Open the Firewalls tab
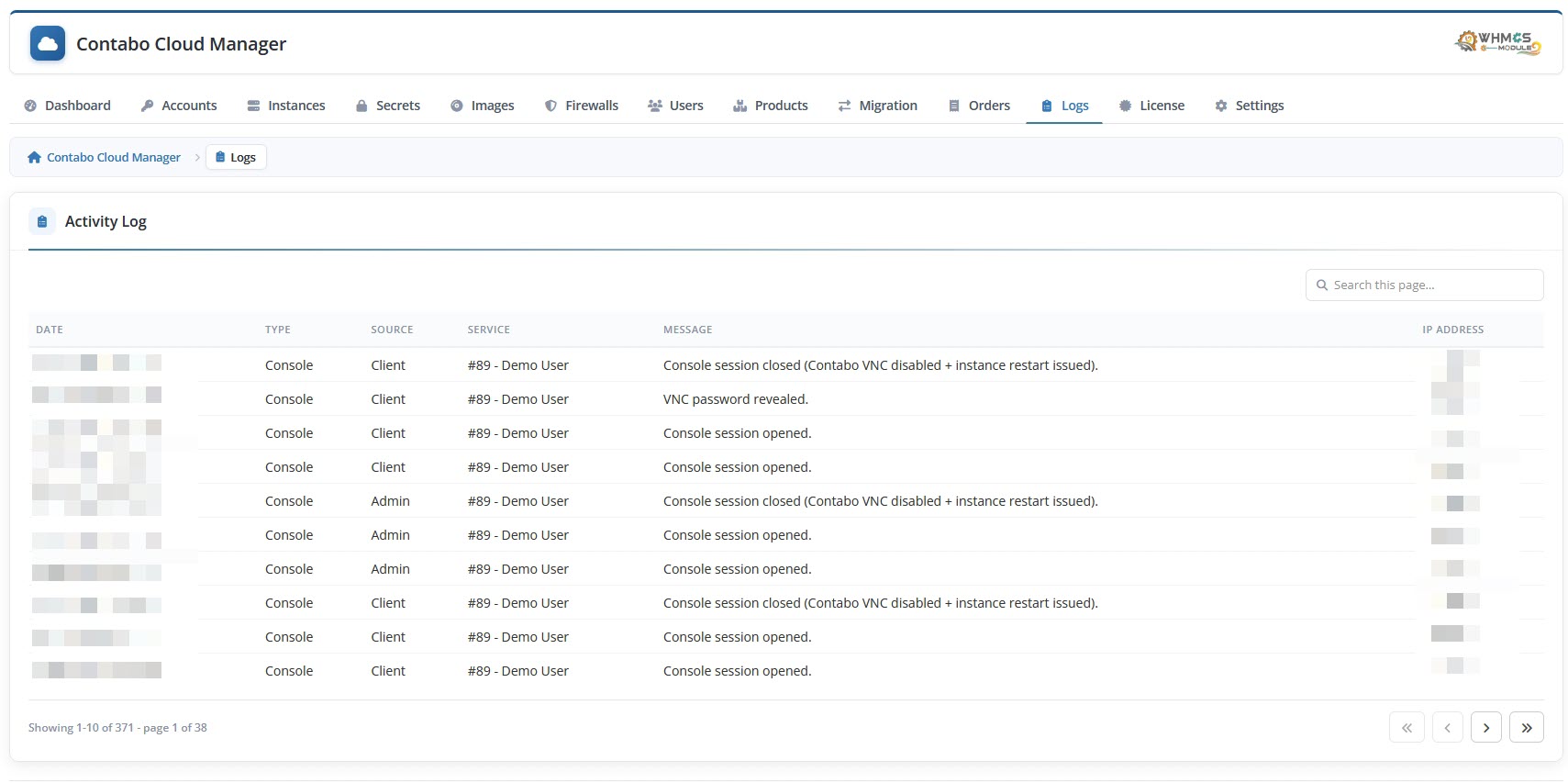The width and height of the screenshot is (1568, 783). coord(582,106)
